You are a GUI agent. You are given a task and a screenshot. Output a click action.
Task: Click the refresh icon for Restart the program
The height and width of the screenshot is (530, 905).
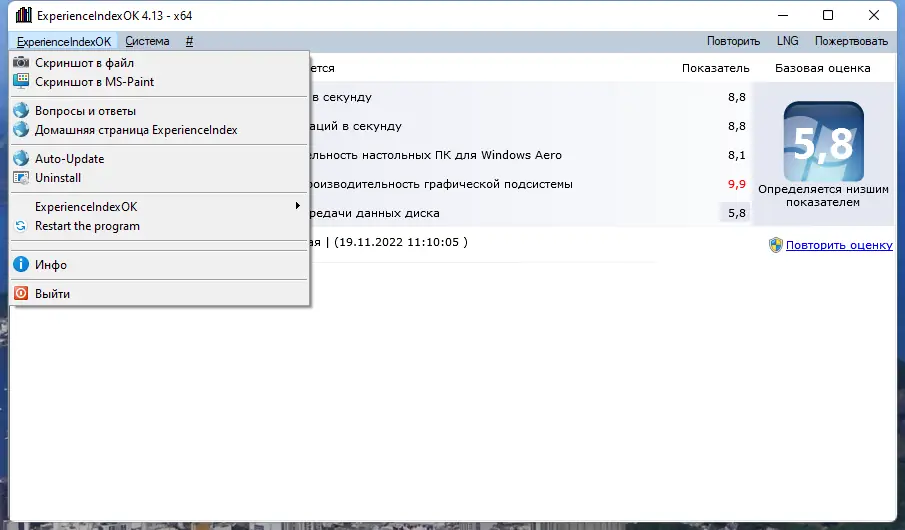(x=21, y=226)
